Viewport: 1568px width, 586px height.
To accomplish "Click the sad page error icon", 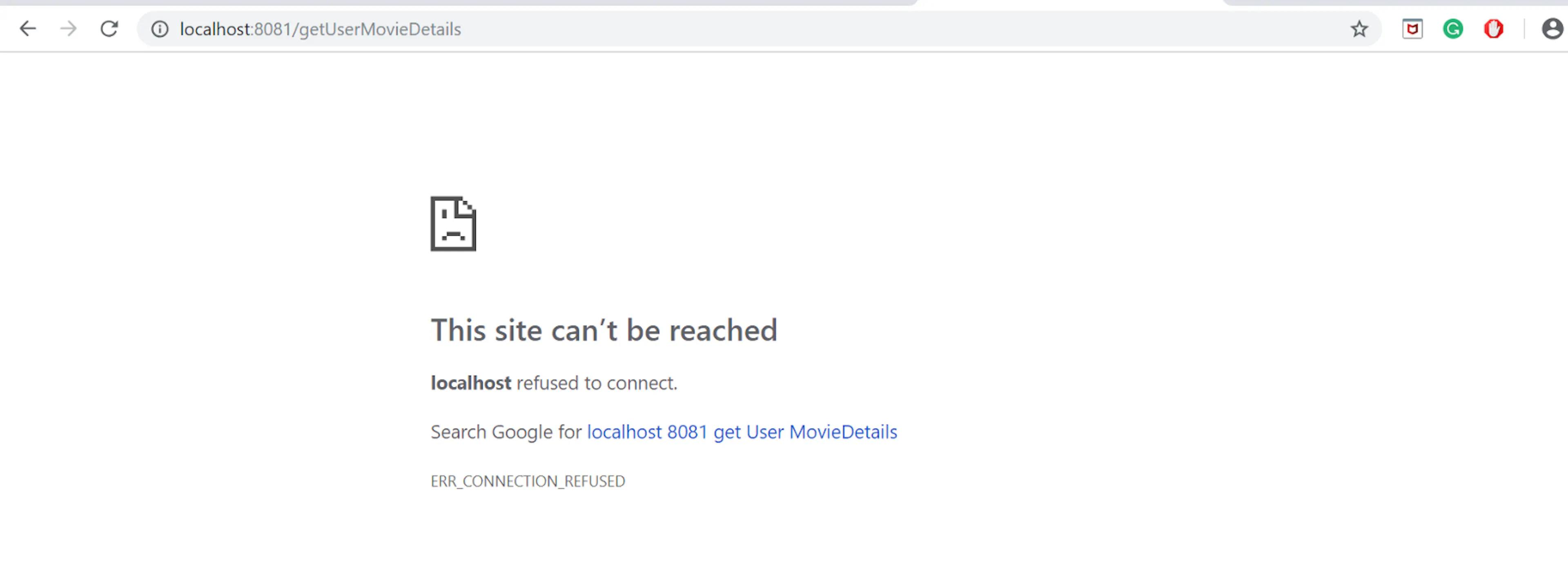I will (454, 223).
